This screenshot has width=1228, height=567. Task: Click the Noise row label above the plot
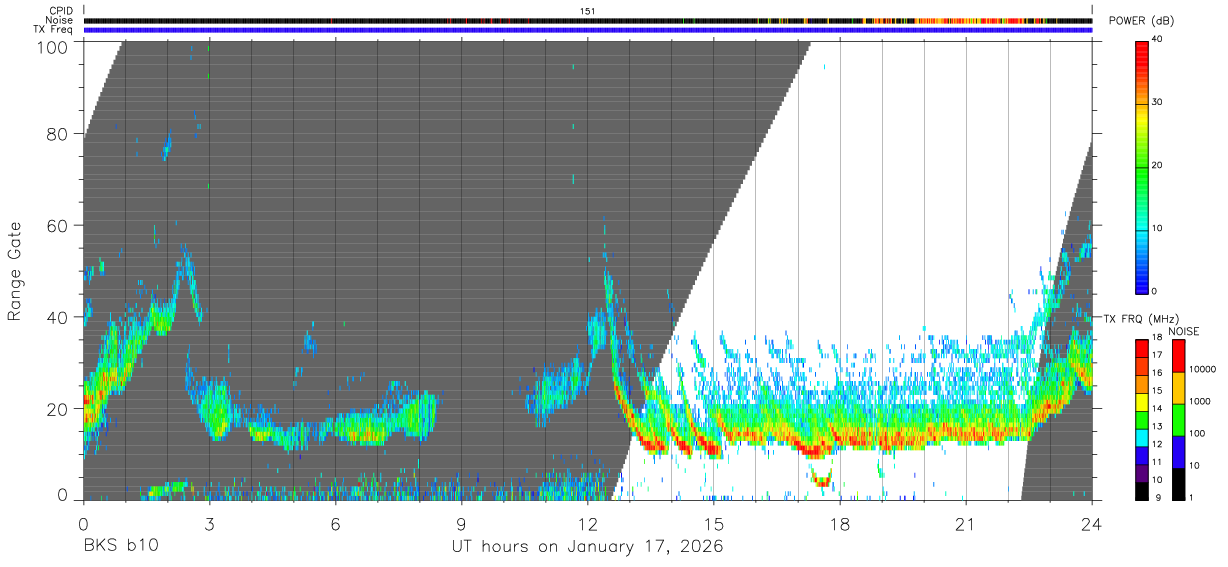tap(60, 20)
